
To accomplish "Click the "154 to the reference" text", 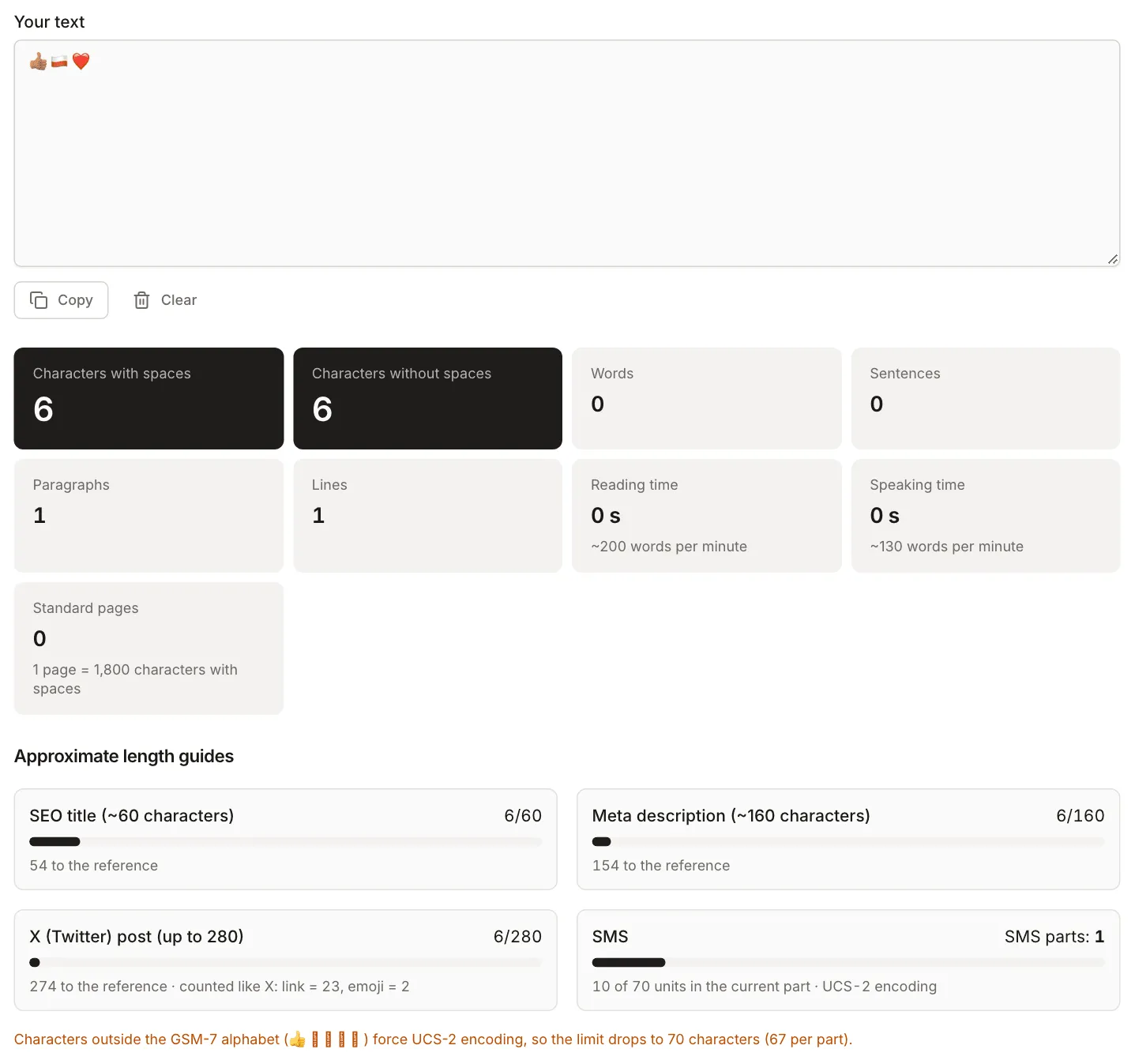I will click(661, 866).
